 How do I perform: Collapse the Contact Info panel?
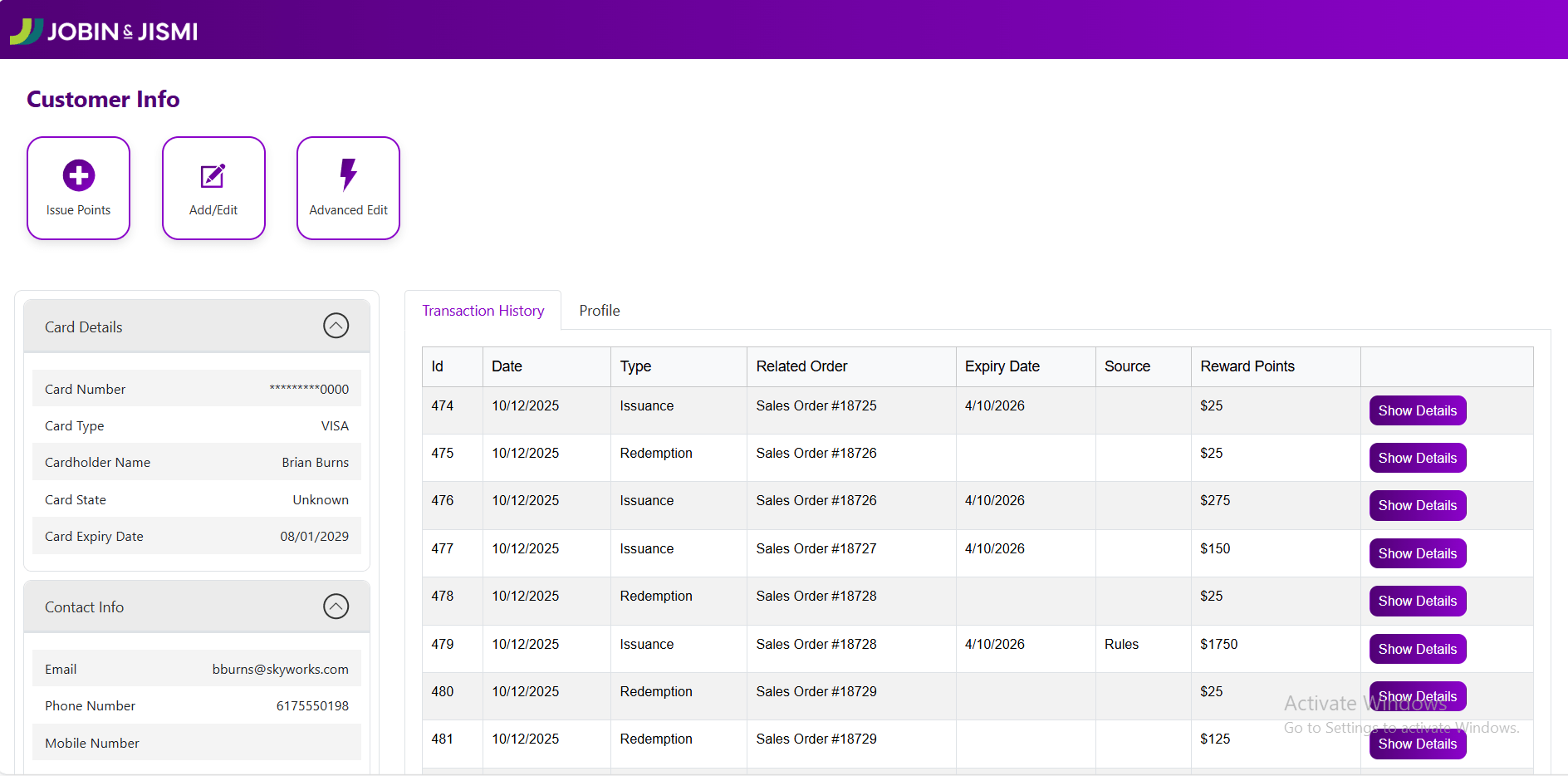point(336,607)
